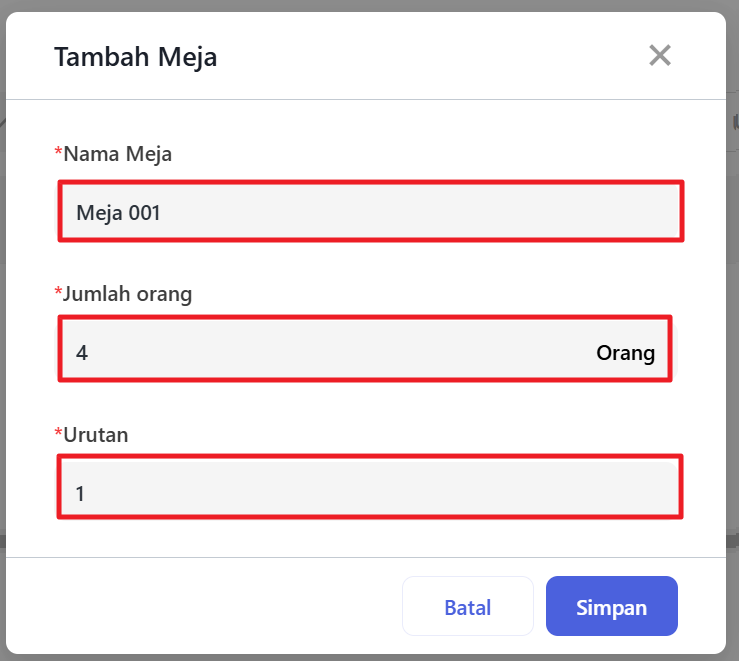
Task: Click the value 1 in Urutan field
Action: [x=80, y=493]
